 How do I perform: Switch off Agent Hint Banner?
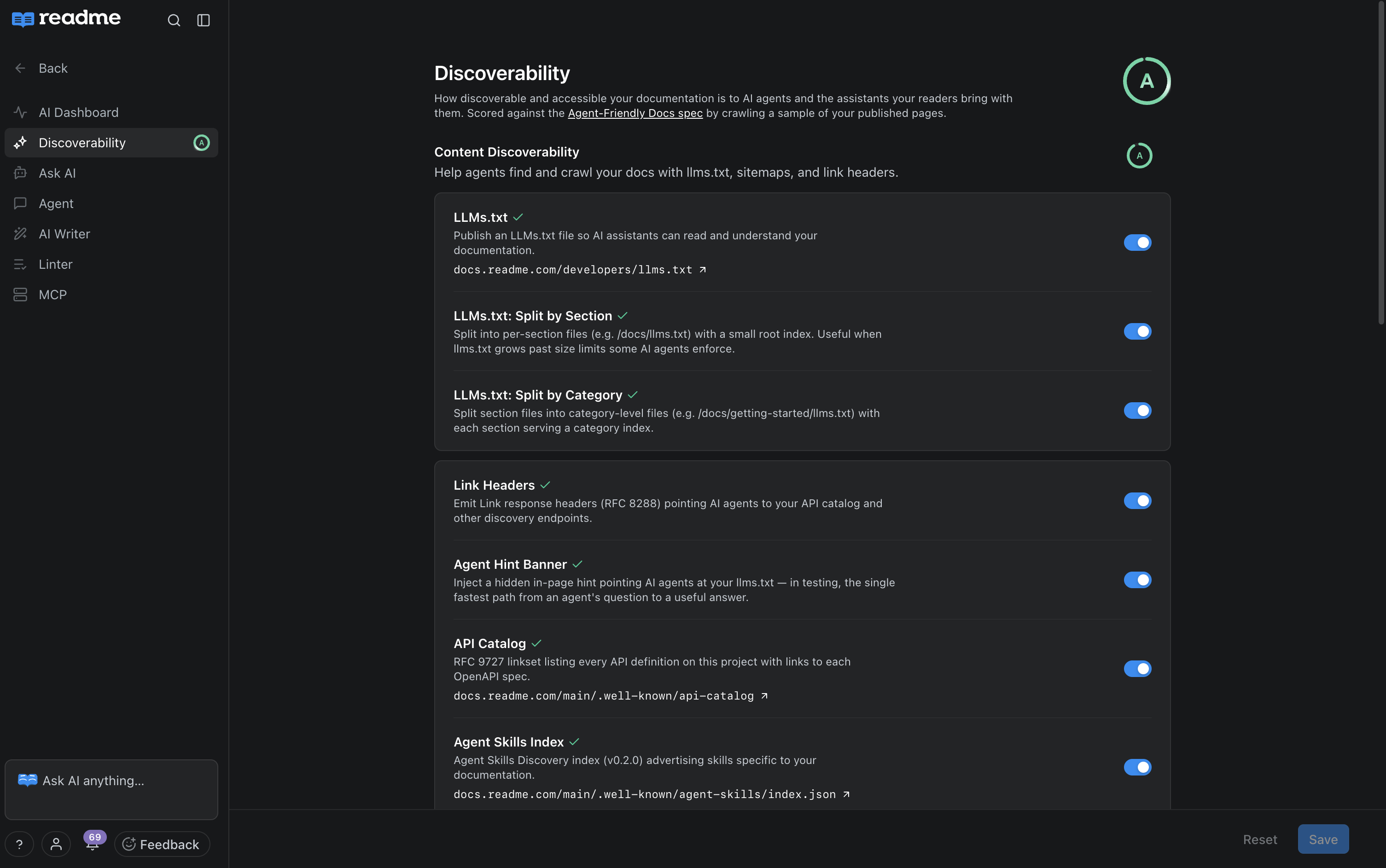click(x=1137, y=580)
